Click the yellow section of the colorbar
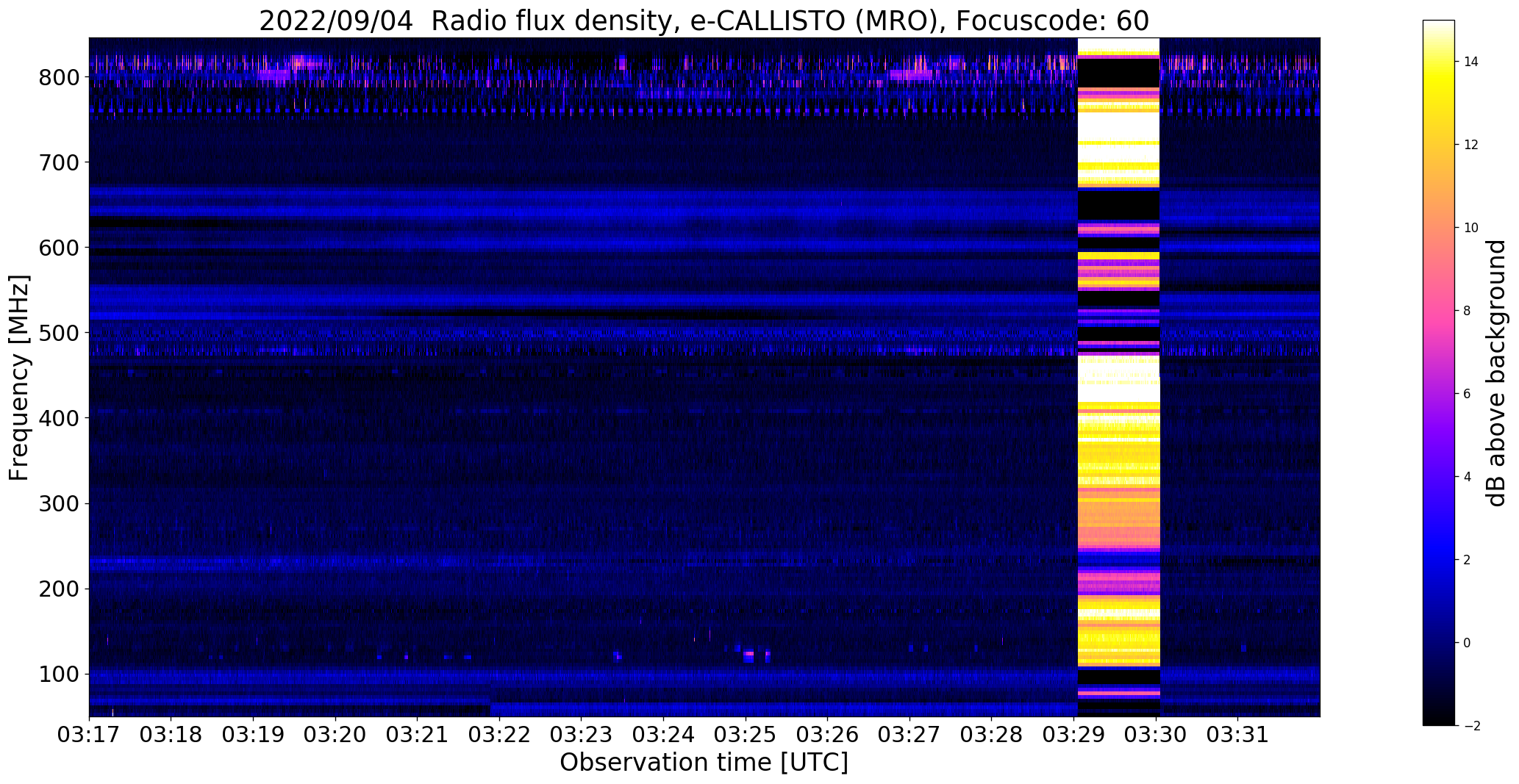This screenshot has height=784, width=1519. click(1439, 96)
